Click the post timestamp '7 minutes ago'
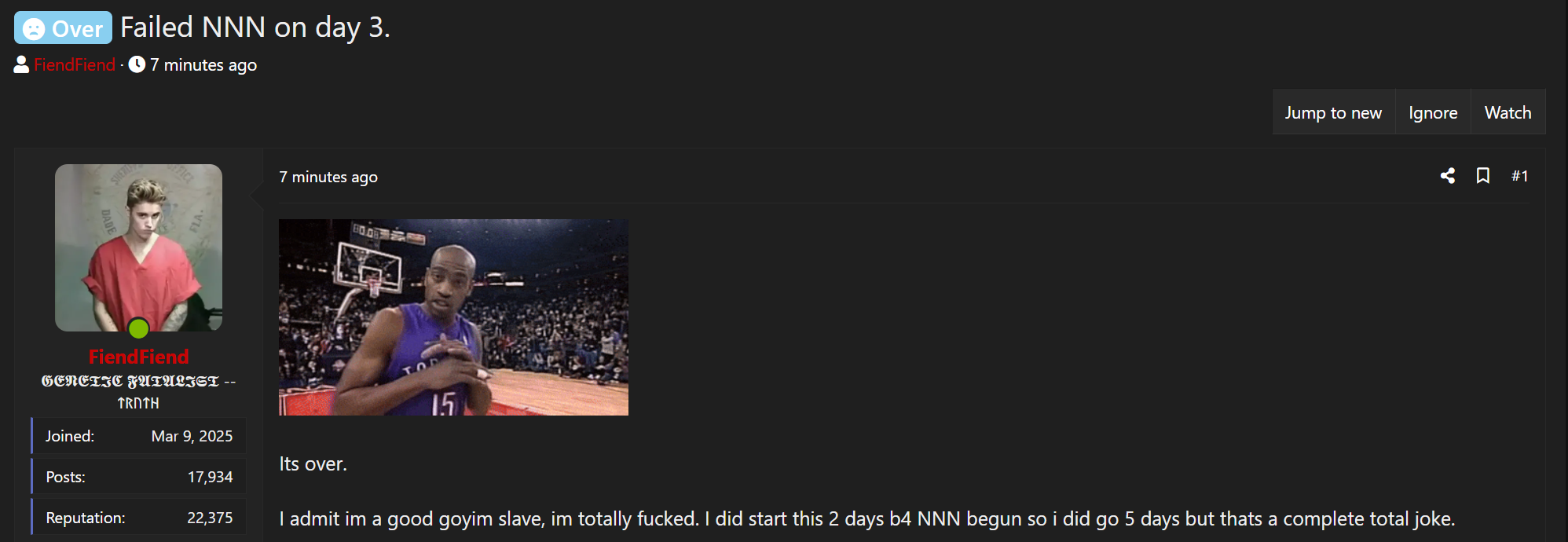Viewport: 1568px width, 542px height. click(328, 177)
